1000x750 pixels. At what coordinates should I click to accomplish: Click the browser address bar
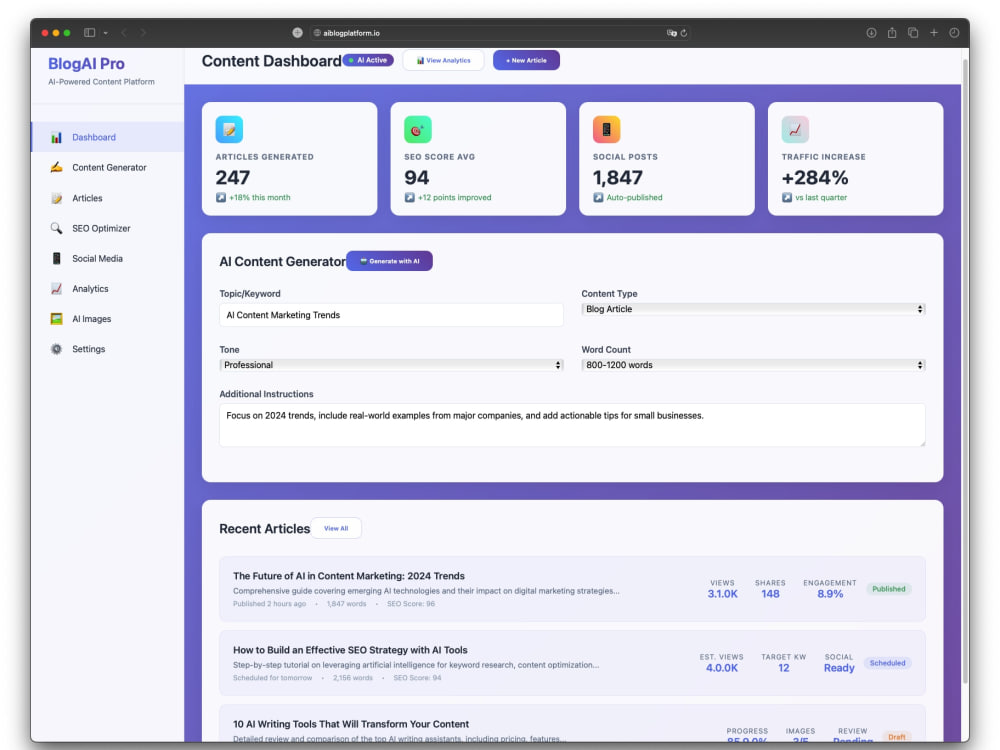500,33
